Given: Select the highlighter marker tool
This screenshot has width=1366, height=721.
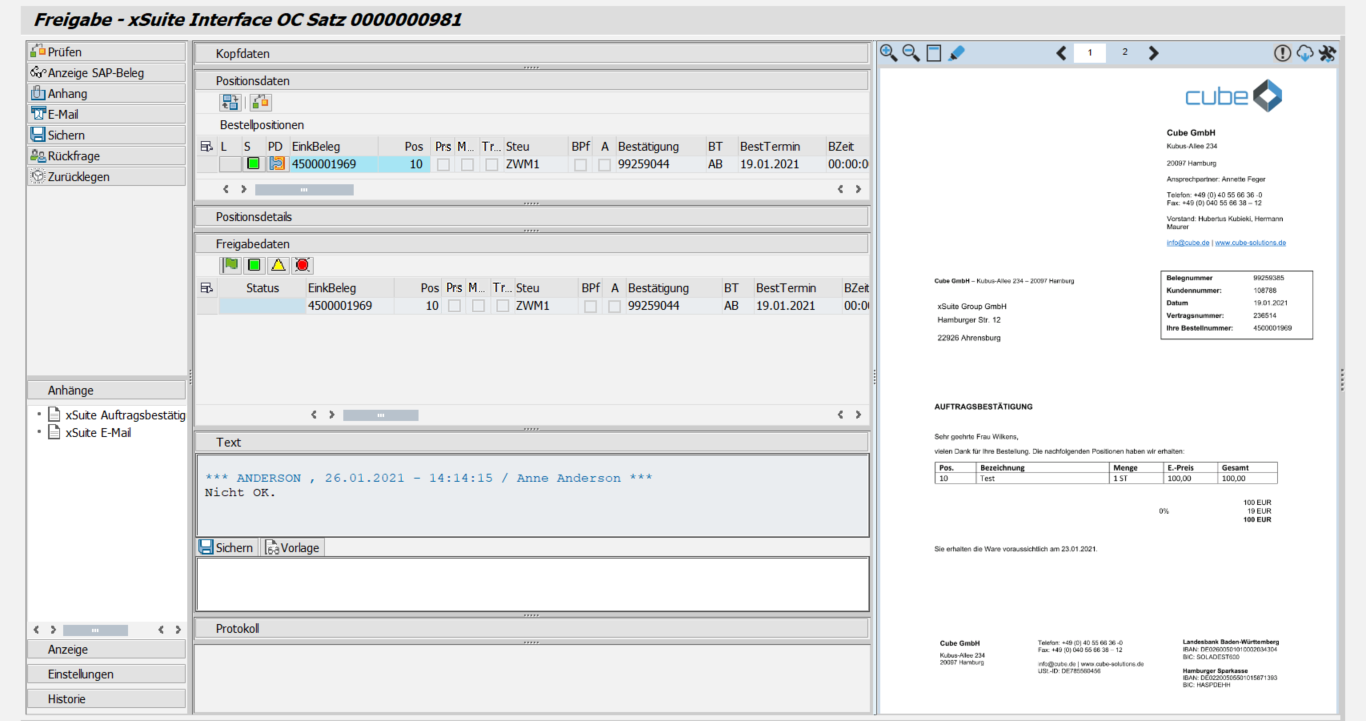Looking at the screenshot, I should tap(957, 53).
